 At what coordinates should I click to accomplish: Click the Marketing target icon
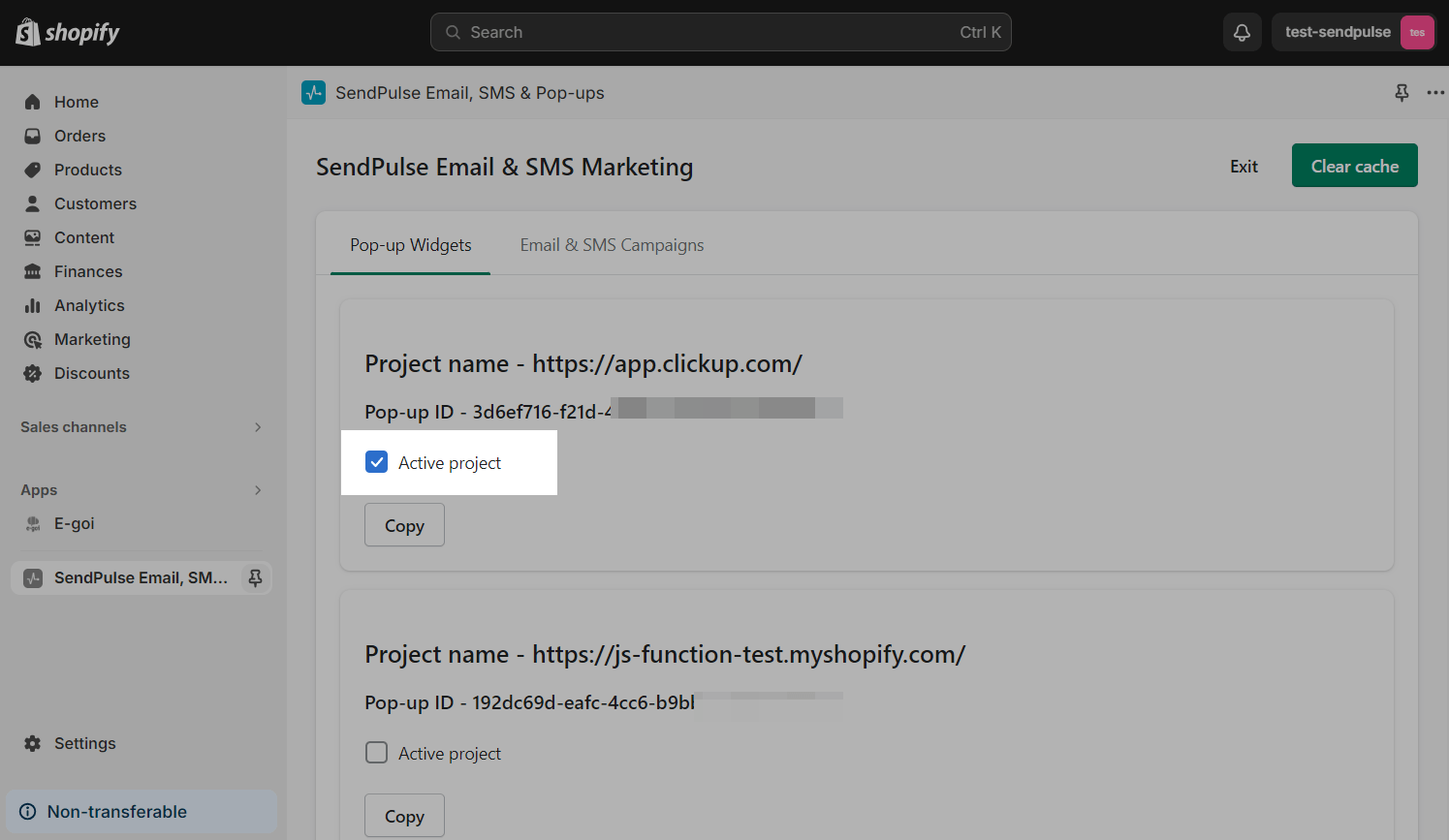(x=33, y=339)
